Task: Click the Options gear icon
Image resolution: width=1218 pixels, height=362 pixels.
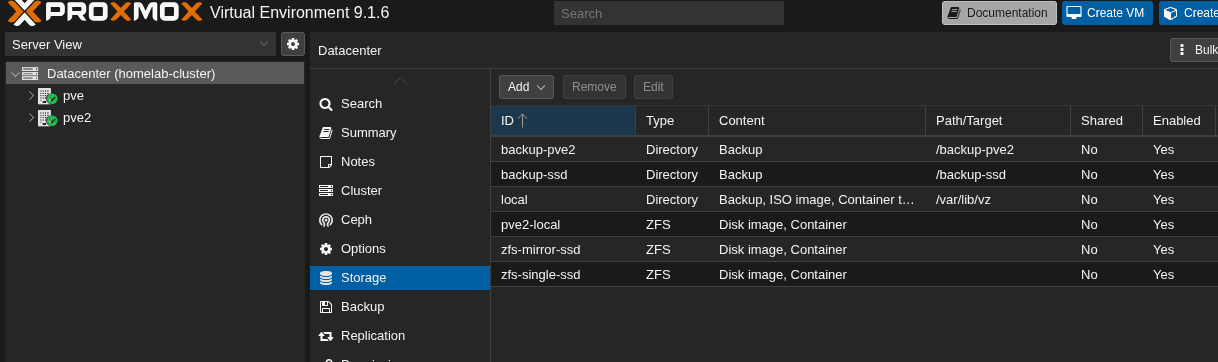Action: pos(325,249)
